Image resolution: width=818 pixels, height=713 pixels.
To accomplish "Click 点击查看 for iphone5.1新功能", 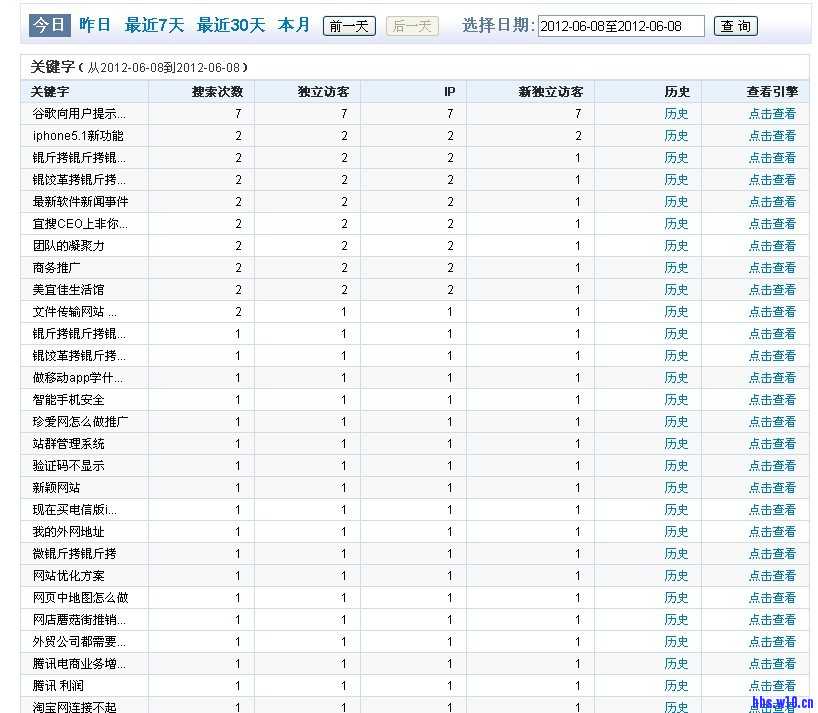I will [771, 135].
